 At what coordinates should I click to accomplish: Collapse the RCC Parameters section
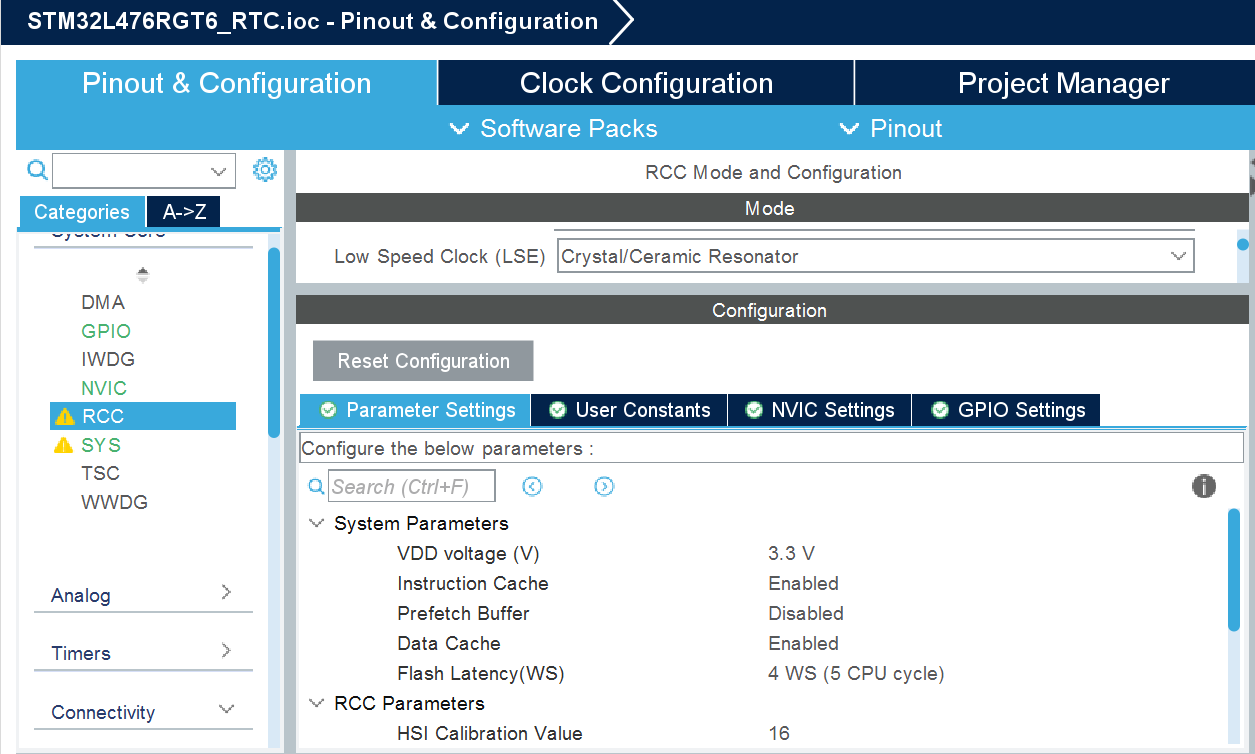tap(317, 703)
